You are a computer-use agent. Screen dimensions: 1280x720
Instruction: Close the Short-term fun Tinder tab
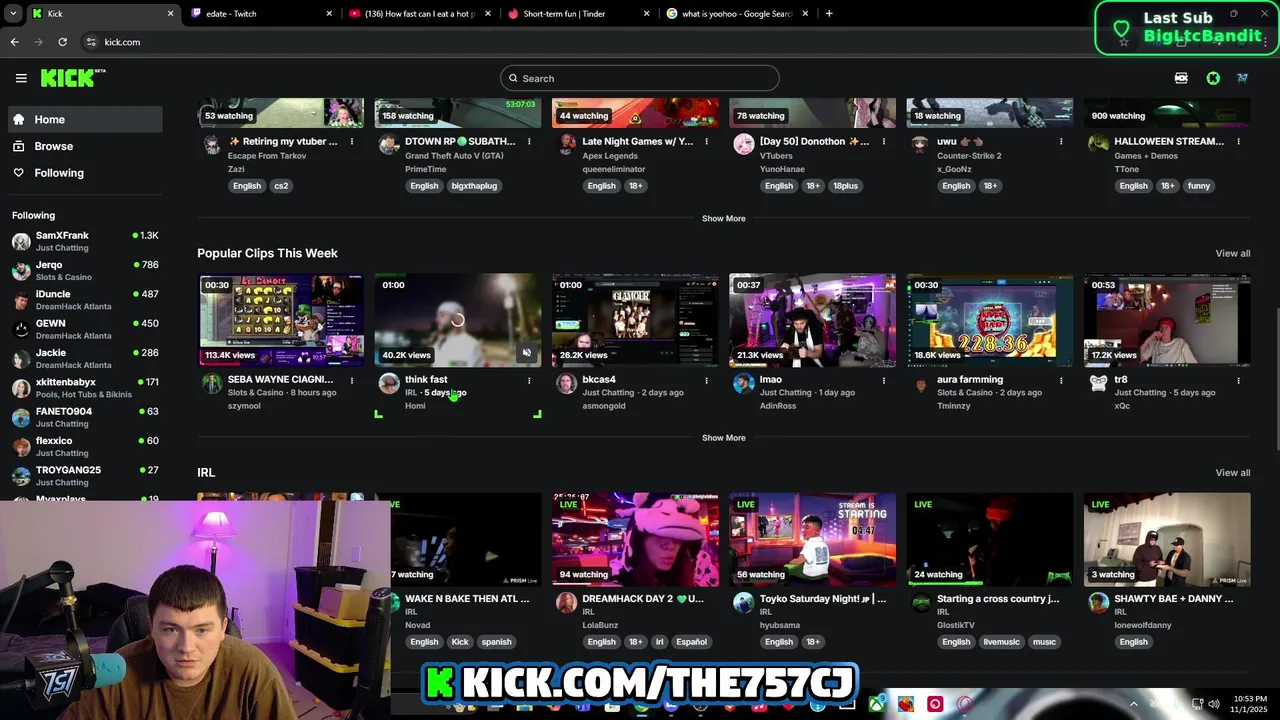pos(646,14)
